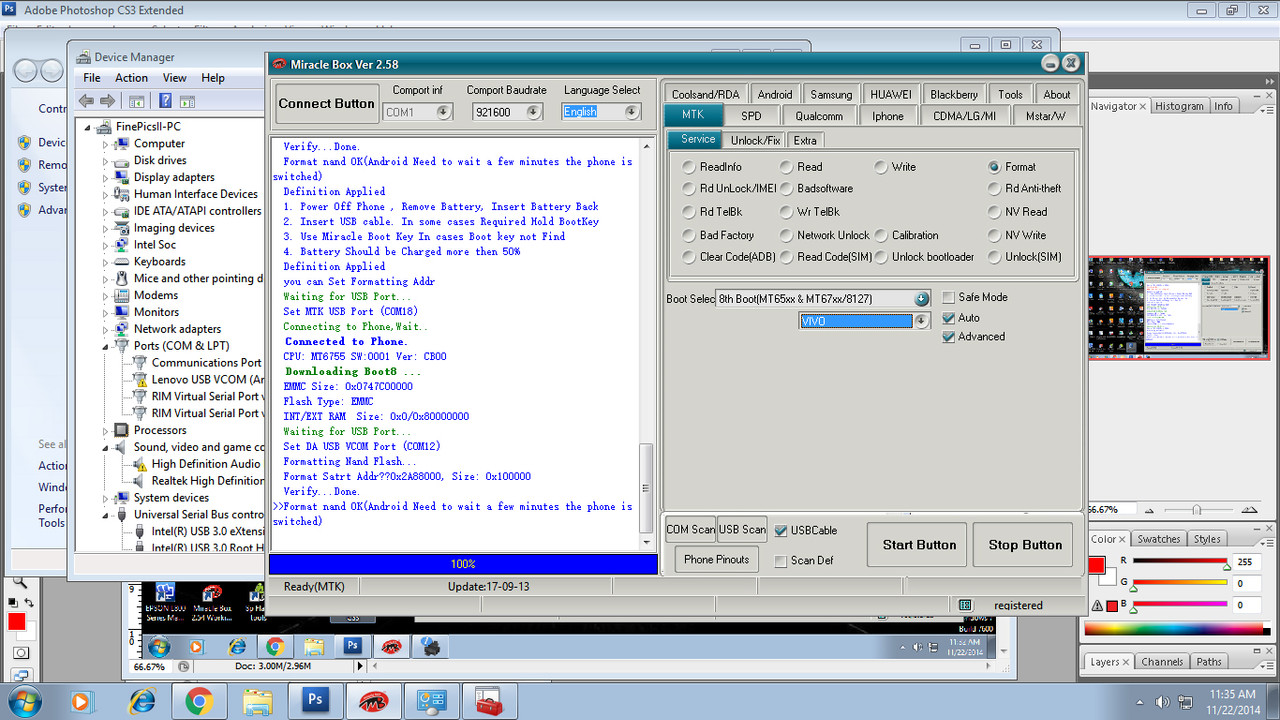Open Windows Explorer folder from taskbar
The height and width of the screenshot is (720, 1280).
click(258, 701)
